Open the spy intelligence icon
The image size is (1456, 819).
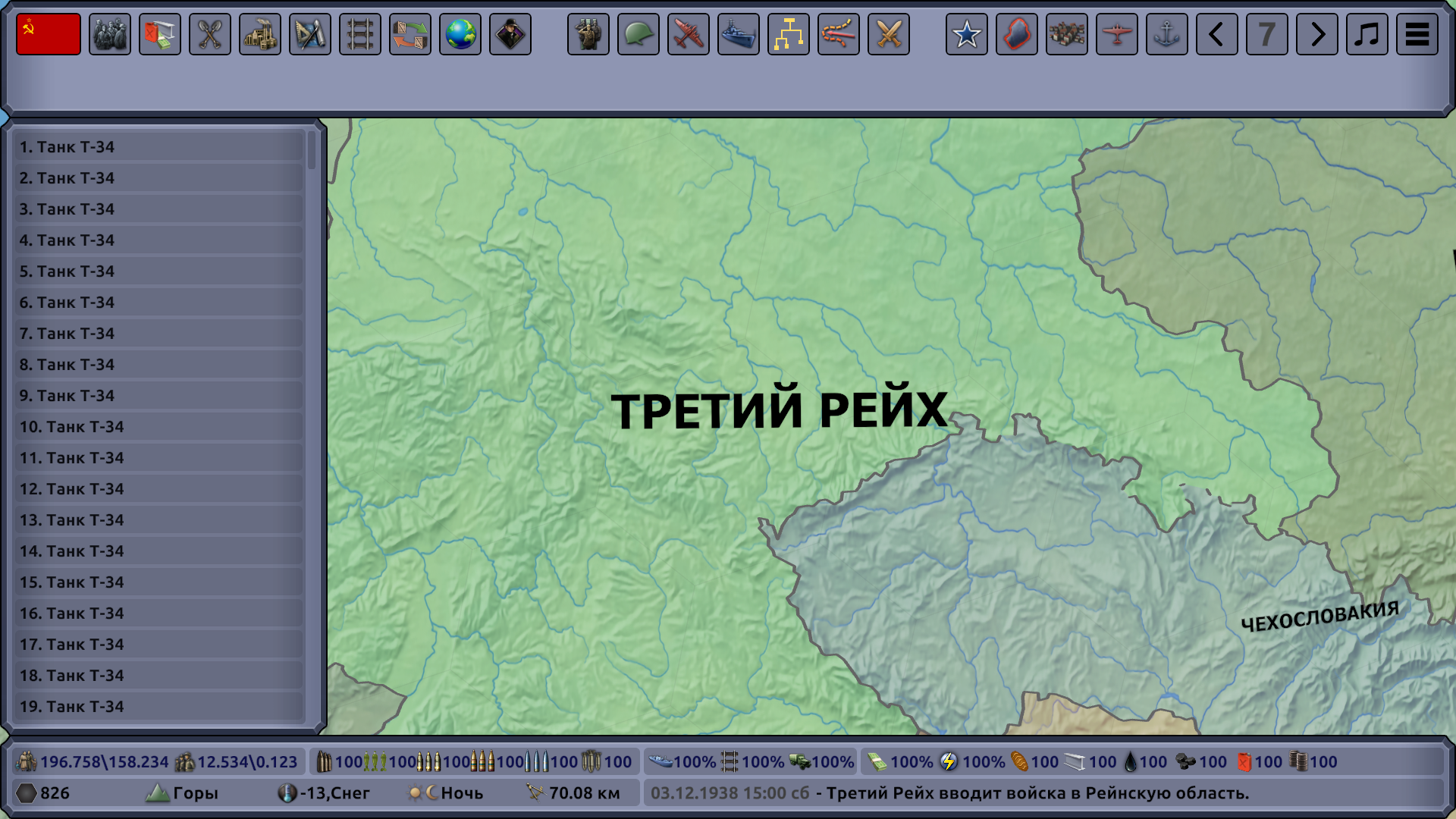tap(510, 34)
